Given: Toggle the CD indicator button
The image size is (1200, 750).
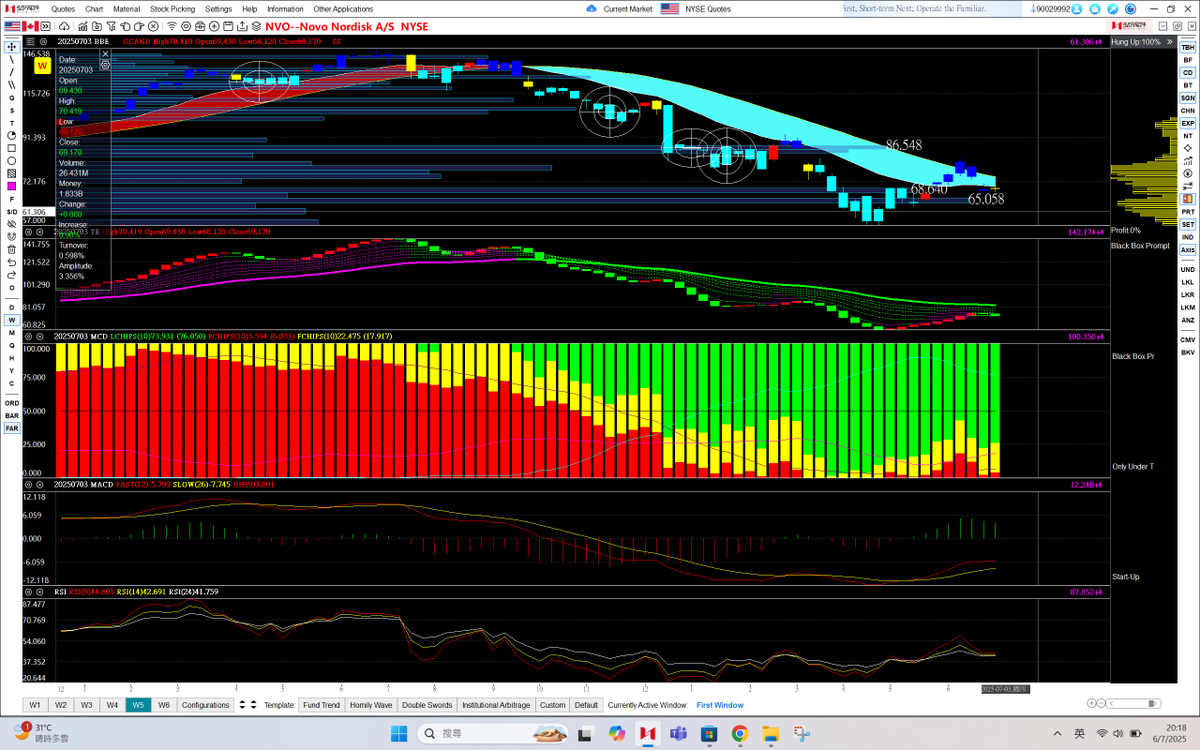Looking at the screenshot, I should 1187,73.
